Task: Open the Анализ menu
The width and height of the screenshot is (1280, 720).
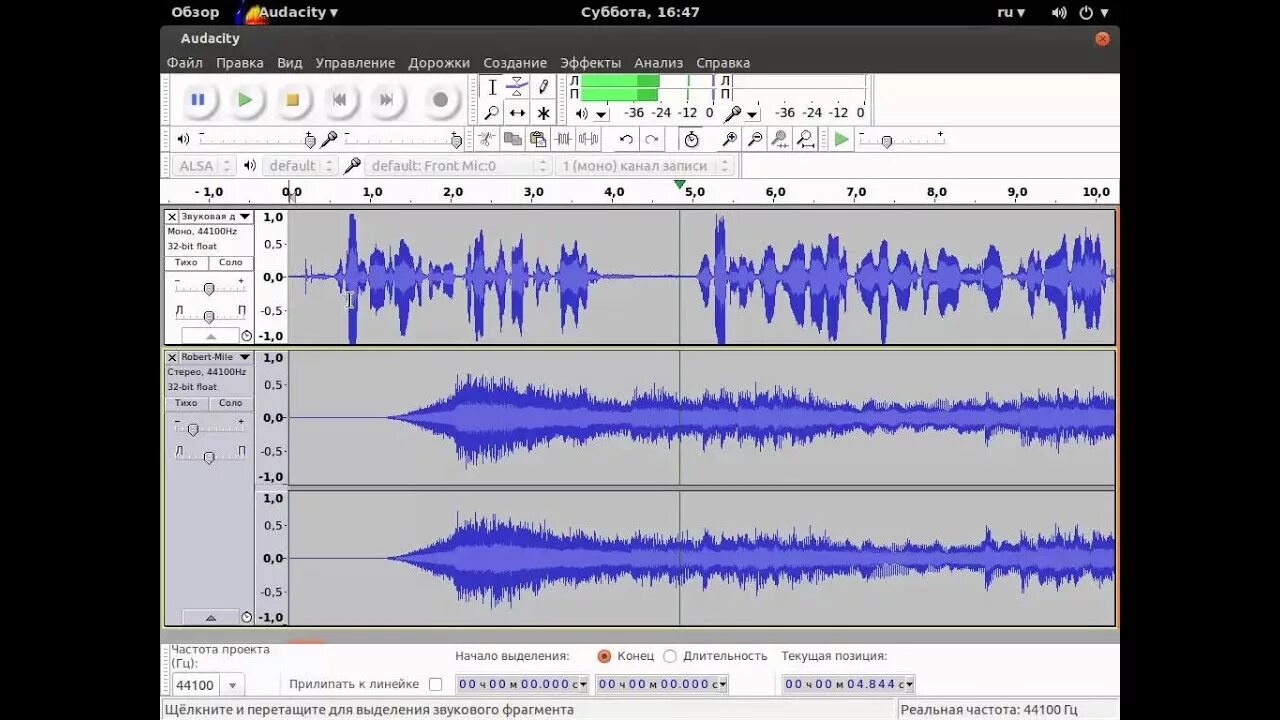Action: point(659,62)
